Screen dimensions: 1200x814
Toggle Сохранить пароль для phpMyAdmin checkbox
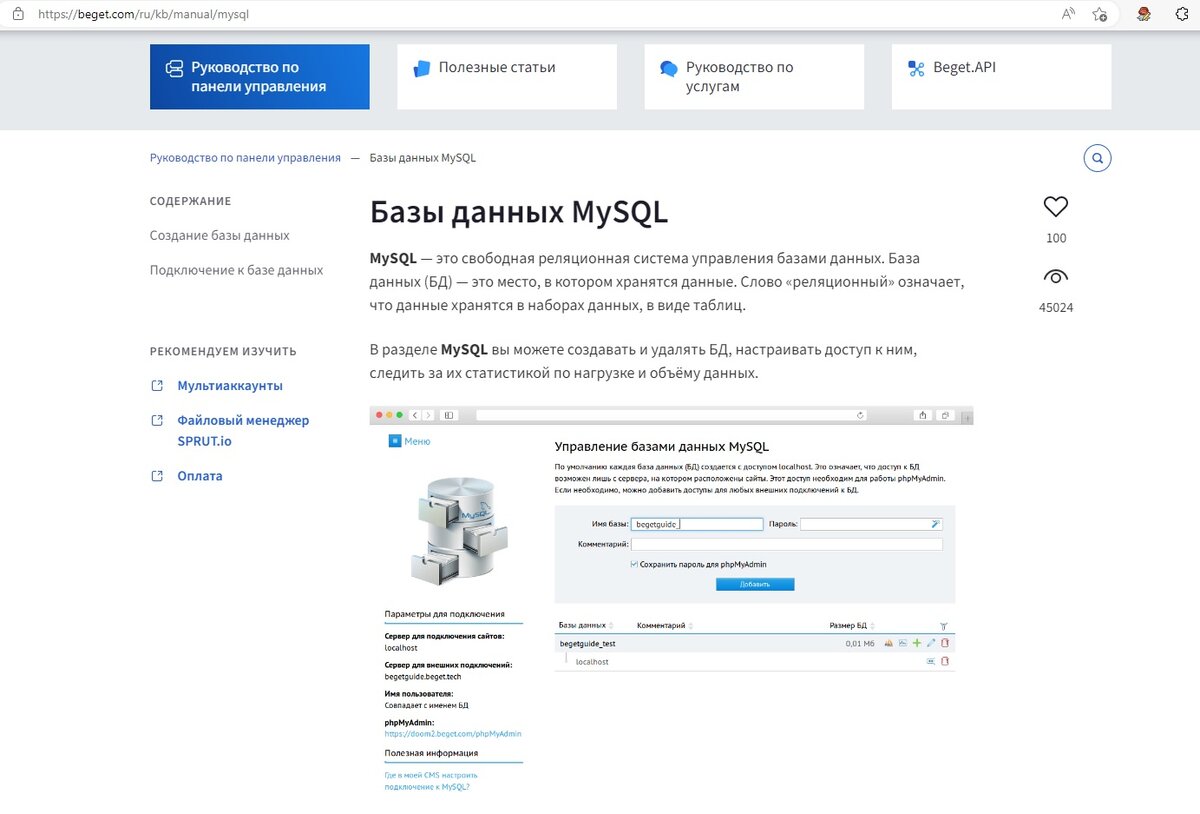point(634,564)
